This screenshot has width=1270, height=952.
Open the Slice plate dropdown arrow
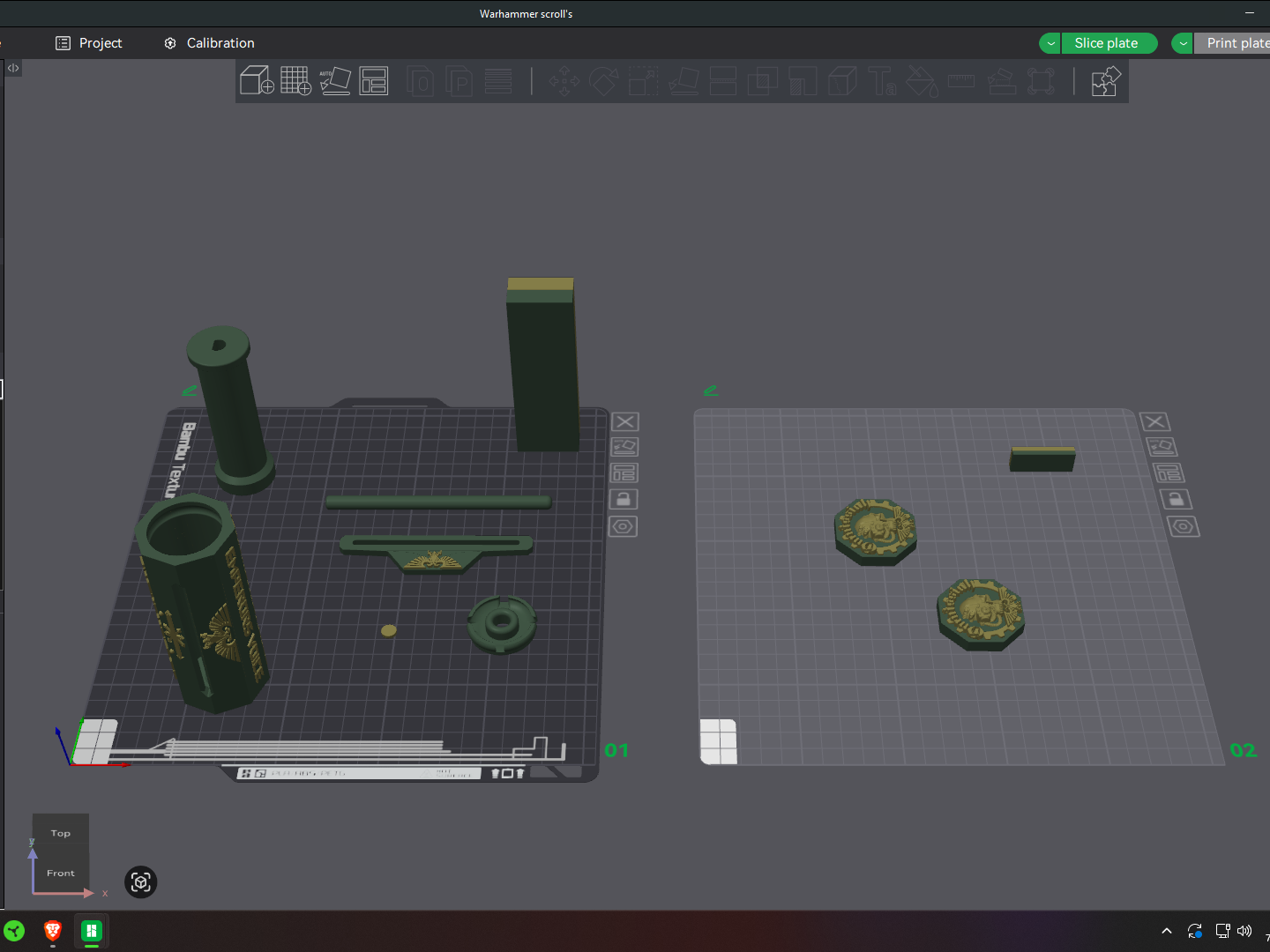point(1050,43)
